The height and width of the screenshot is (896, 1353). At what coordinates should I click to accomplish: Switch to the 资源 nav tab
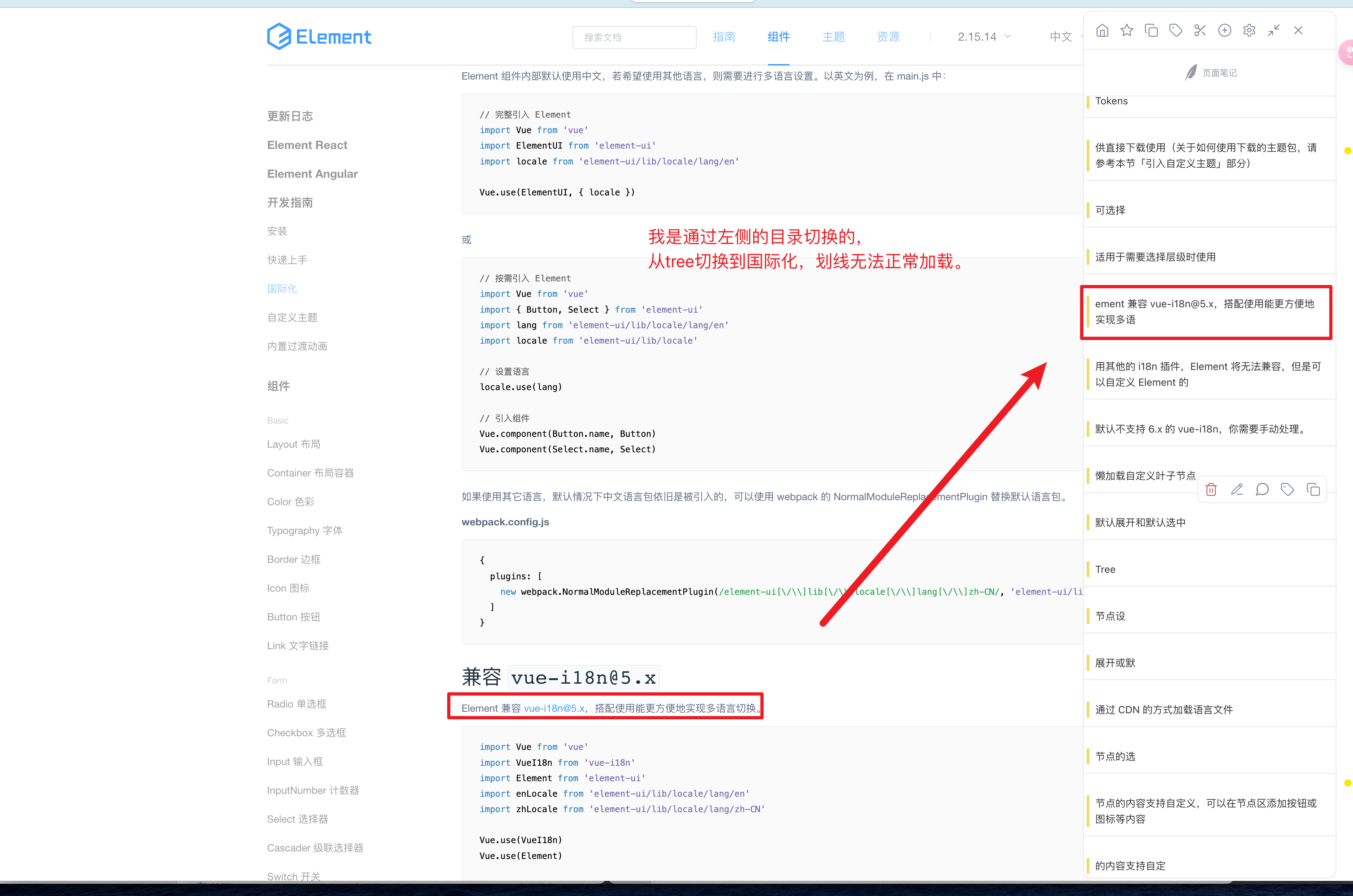click(888, 37)
